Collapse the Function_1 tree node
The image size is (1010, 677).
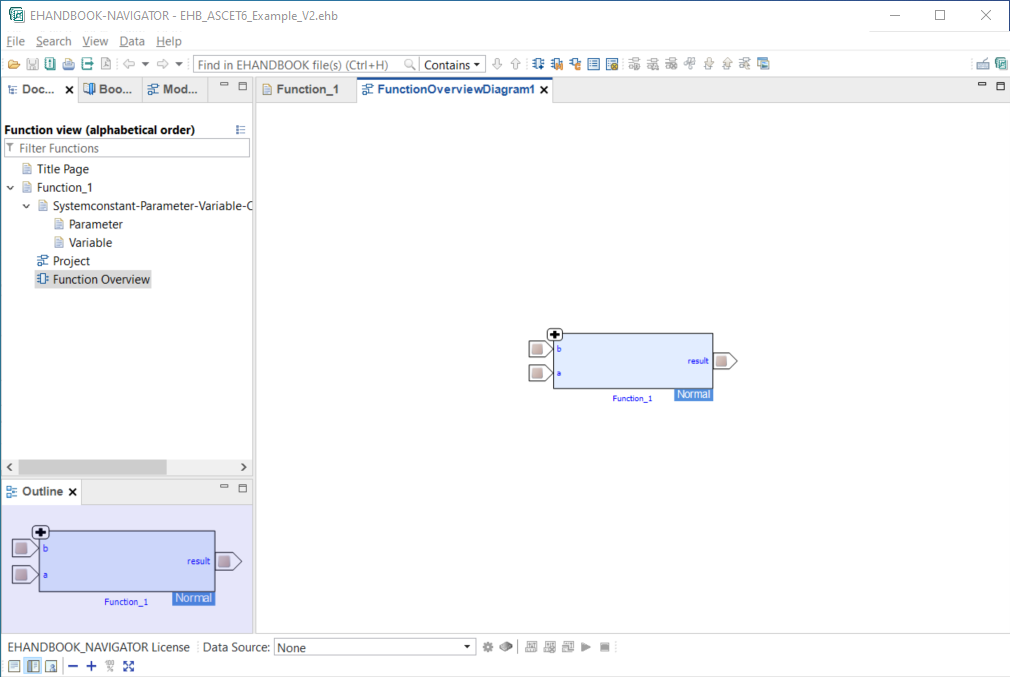[11, 188]
